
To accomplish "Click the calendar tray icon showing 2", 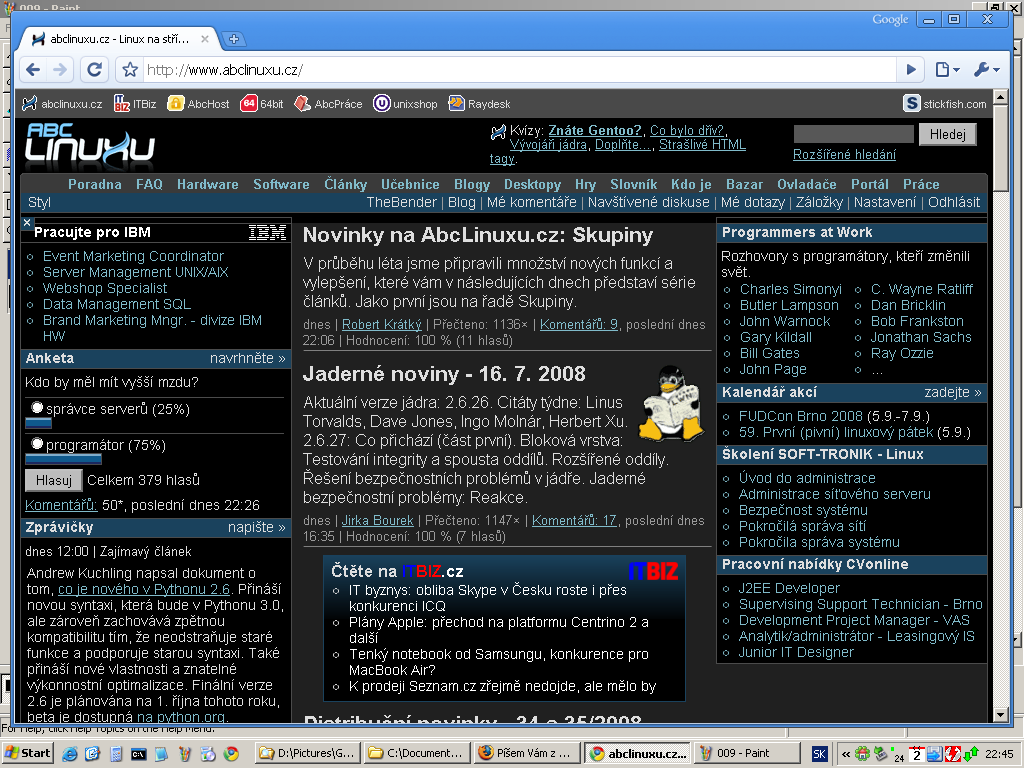I will coord(916,754).
